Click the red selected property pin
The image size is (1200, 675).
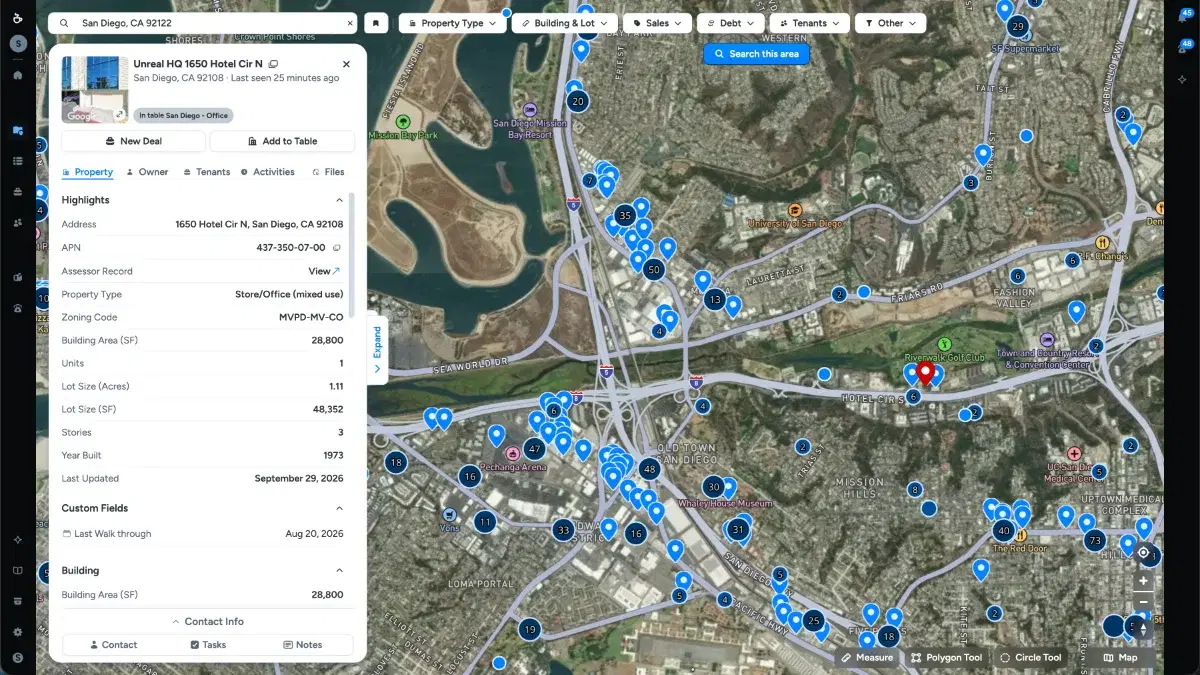coord(926,373)
